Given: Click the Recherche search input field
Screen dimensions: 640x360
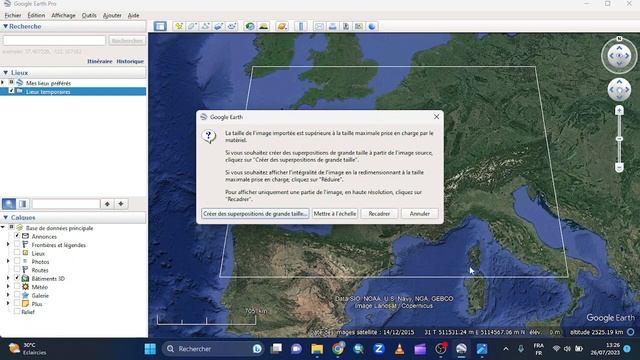Looking at the screenshot, I should [x=55, y=40].
